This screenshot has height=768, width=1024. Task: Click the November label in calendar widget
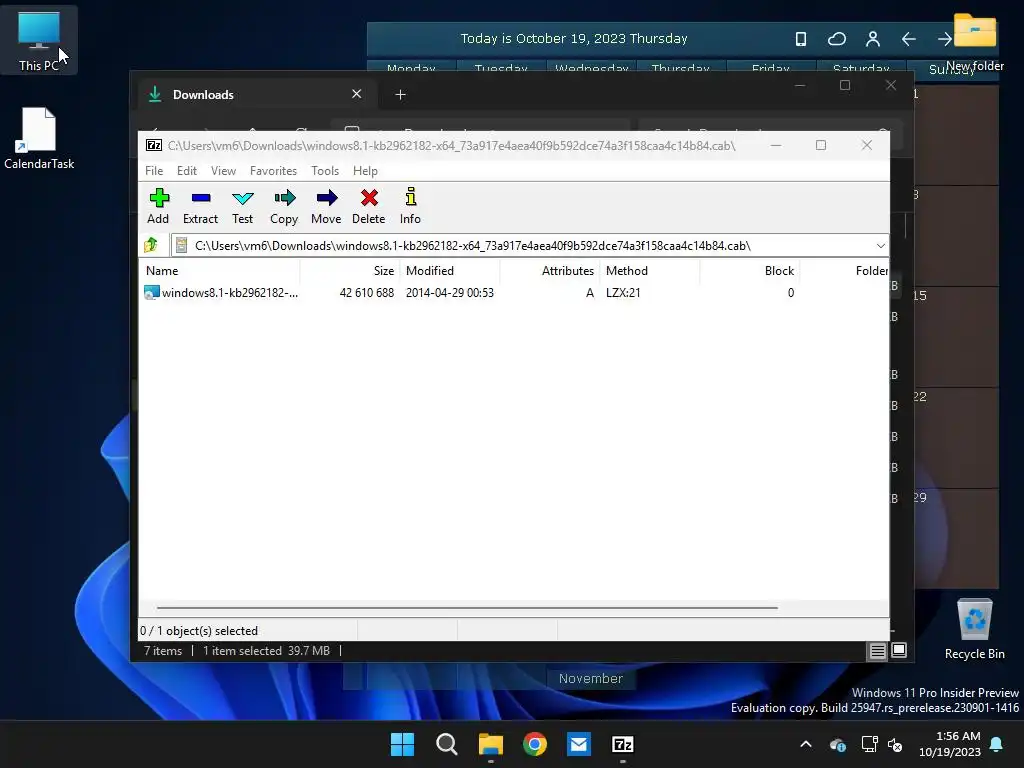[590, 679]
